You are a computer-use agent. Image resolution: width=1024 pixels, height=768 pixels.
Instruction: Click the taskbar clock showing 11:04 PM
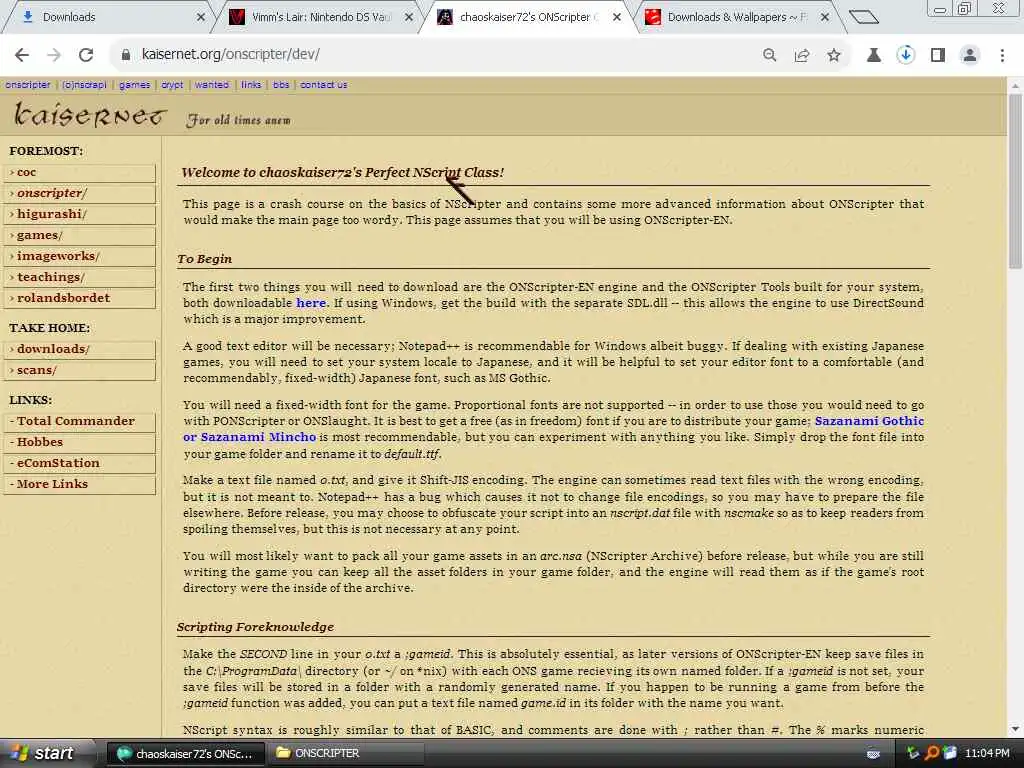coord(987,754)
